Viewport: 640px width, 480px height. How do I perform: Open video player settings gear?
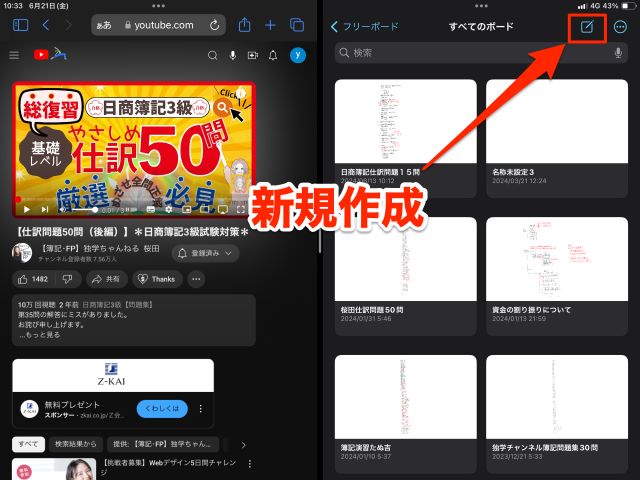(x=169, y=209)
